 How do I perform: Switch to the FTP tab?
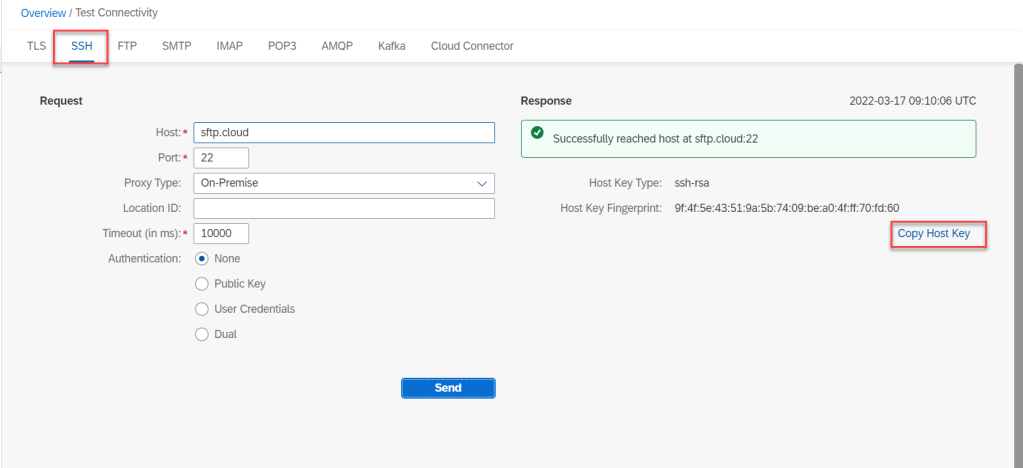tap(127, 46)
